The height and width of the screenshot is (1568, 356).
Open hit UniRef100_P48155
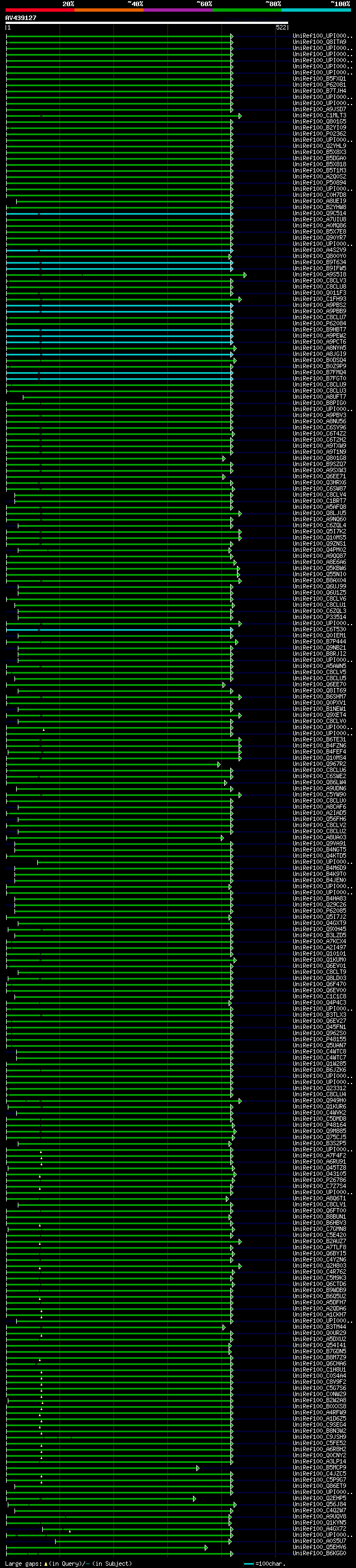point(319,1040)
